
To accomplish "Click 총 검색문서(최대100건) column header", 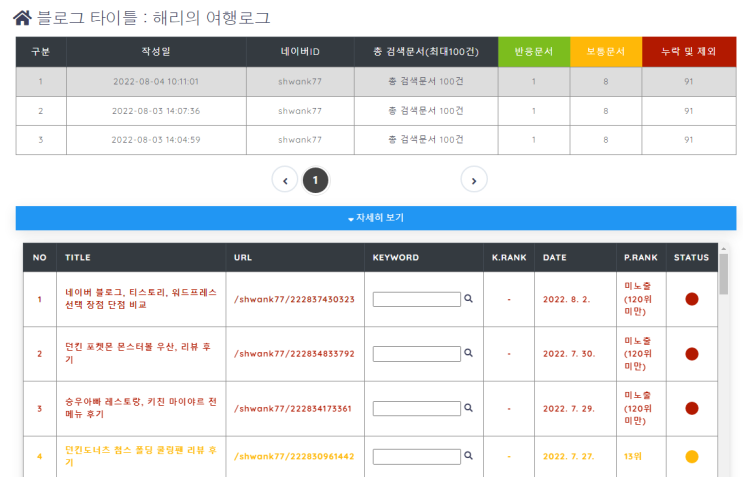I will (x=426, y=52).
